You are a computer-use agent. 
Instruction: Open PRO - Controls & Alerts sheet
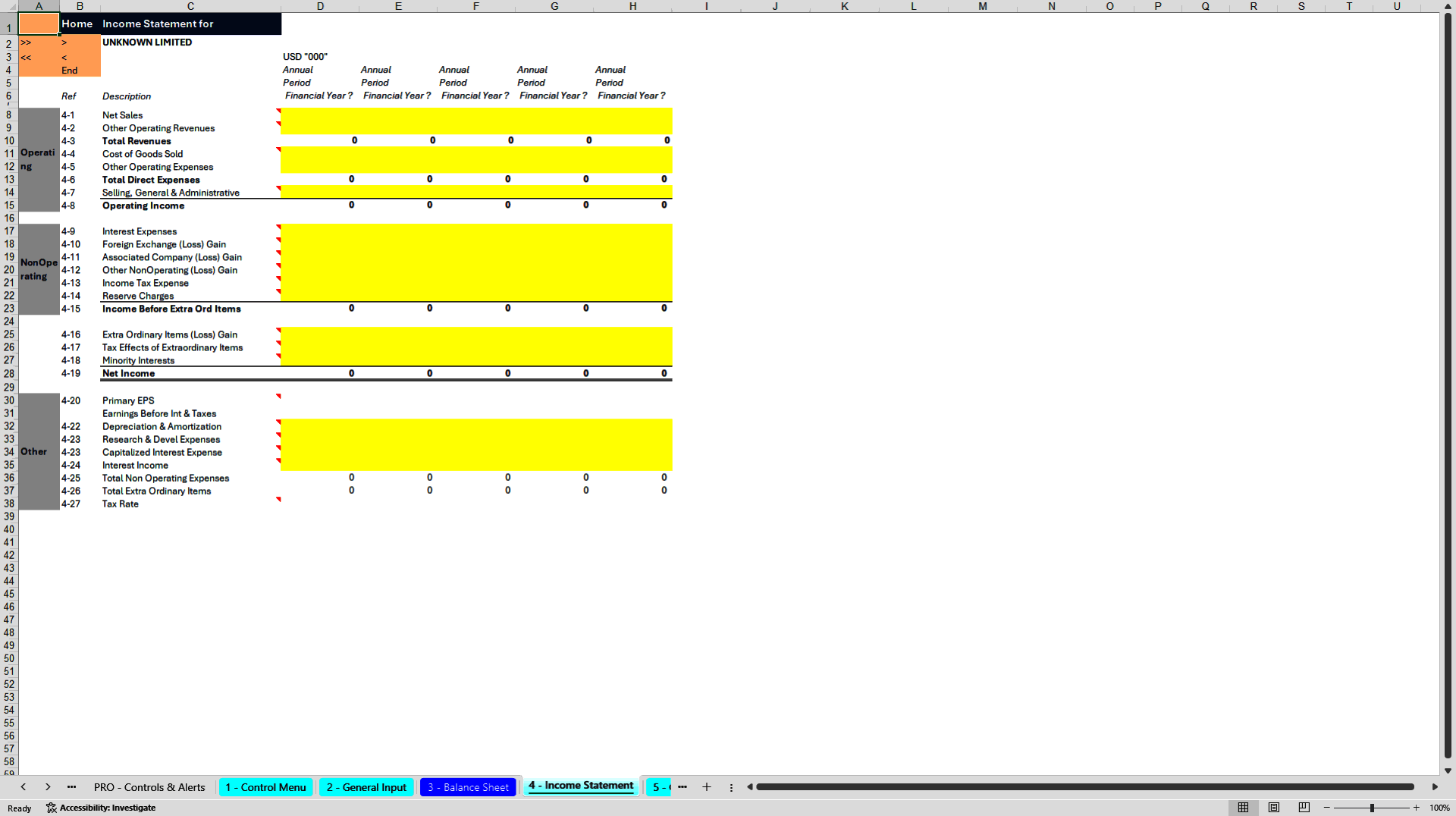point(149,787)
